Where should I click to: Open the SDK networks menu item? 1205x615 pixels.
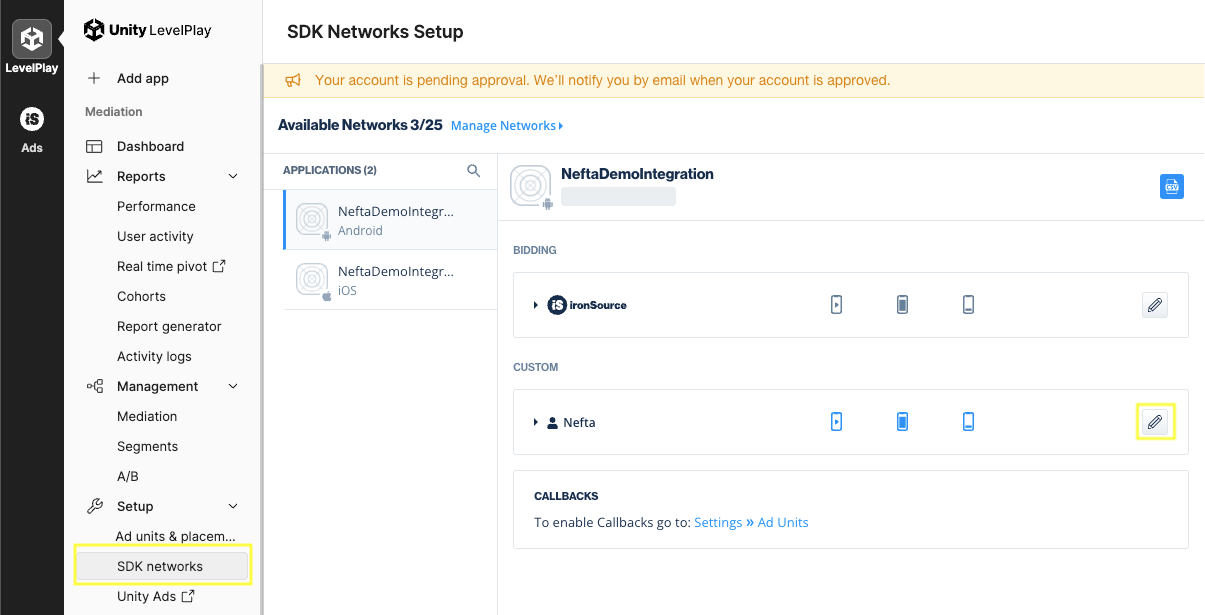pos(160,565)
